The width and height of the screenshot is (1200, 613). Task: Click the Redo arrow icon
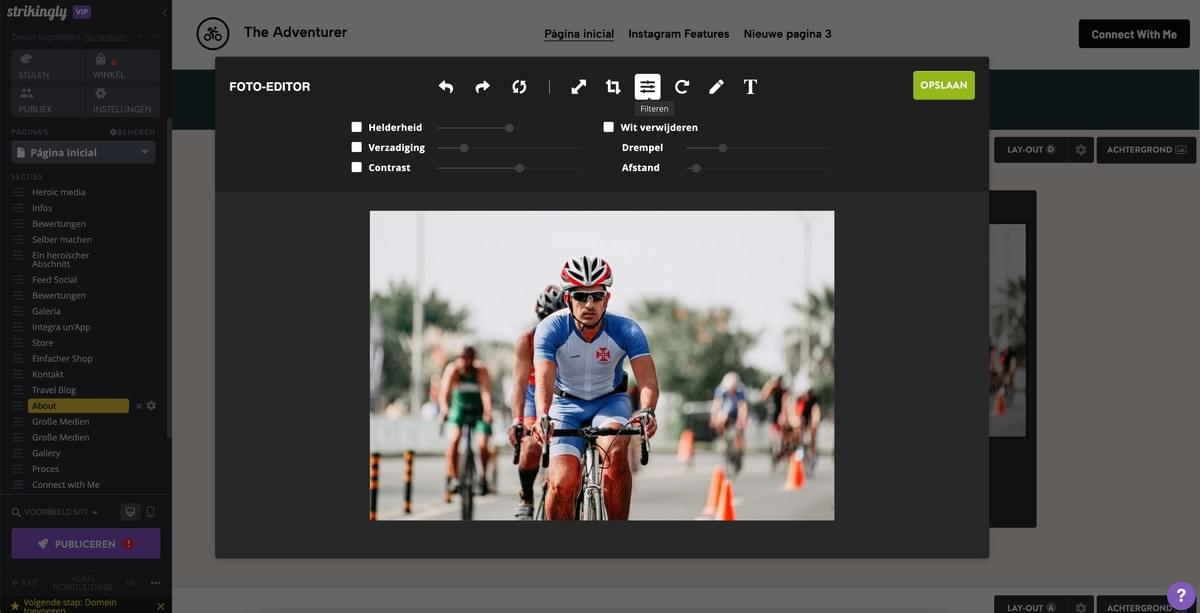(482, 86)
